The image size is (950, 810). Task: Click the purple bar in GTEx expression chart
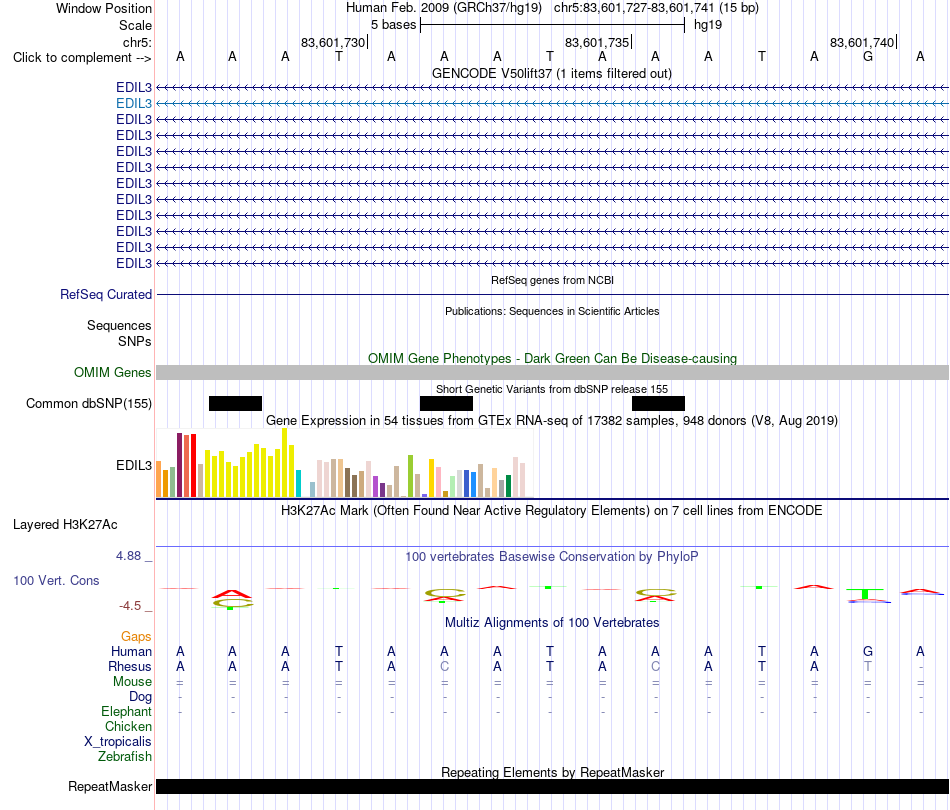tap(375, 486)
